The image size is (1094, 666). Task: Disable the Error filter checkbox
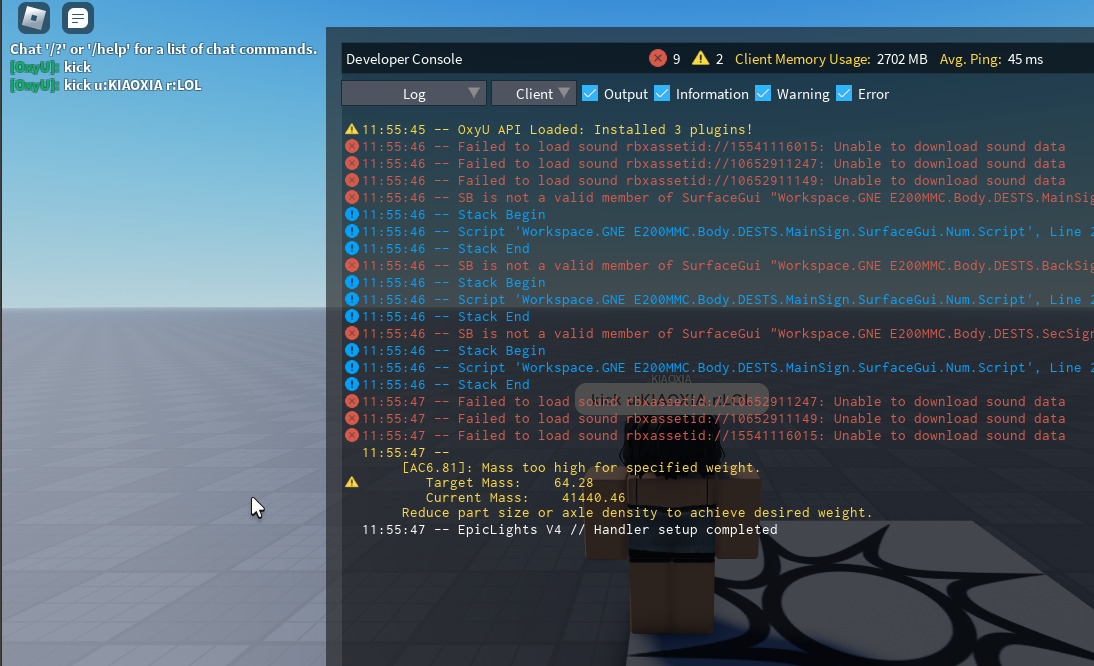(843, 93)
